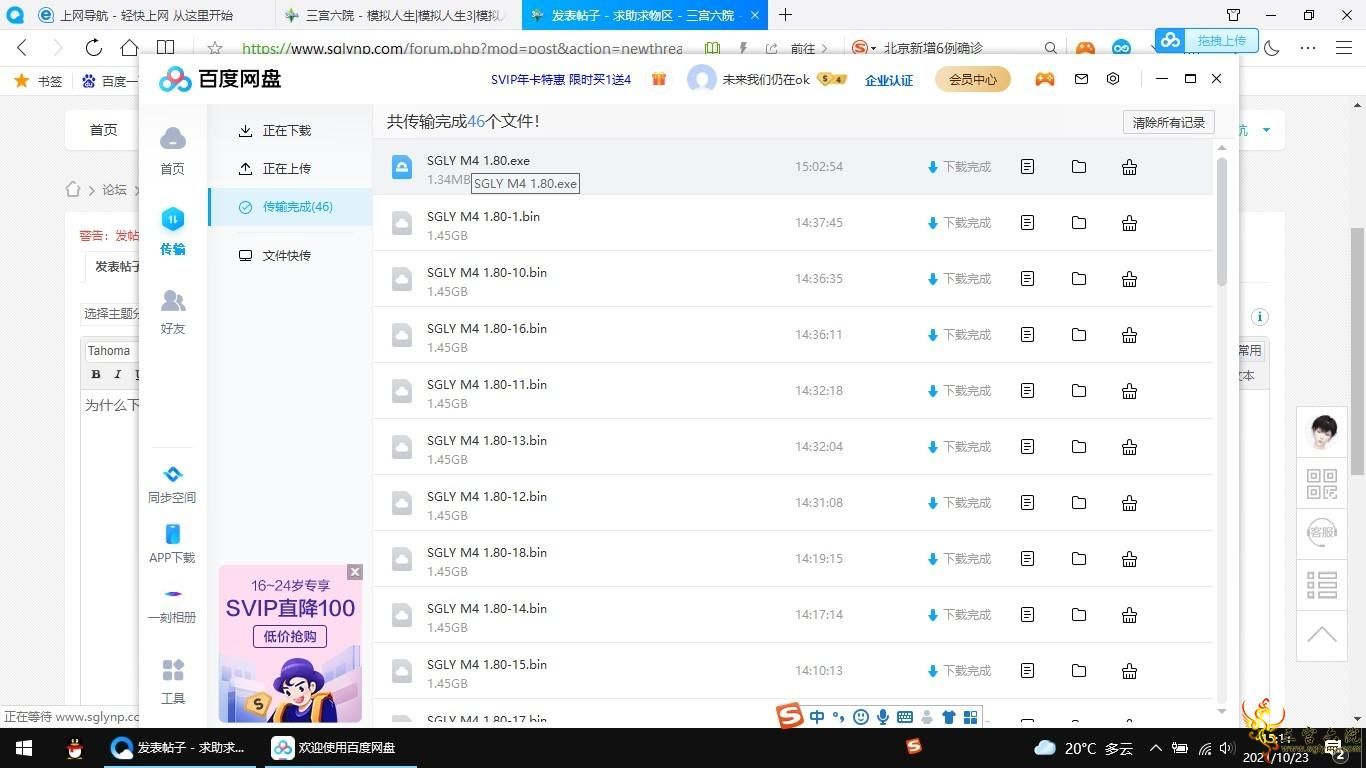This screenshot has width=1366, height=768.
Task: Open 会员中心 member center
Action: click(x=973, y=80)
